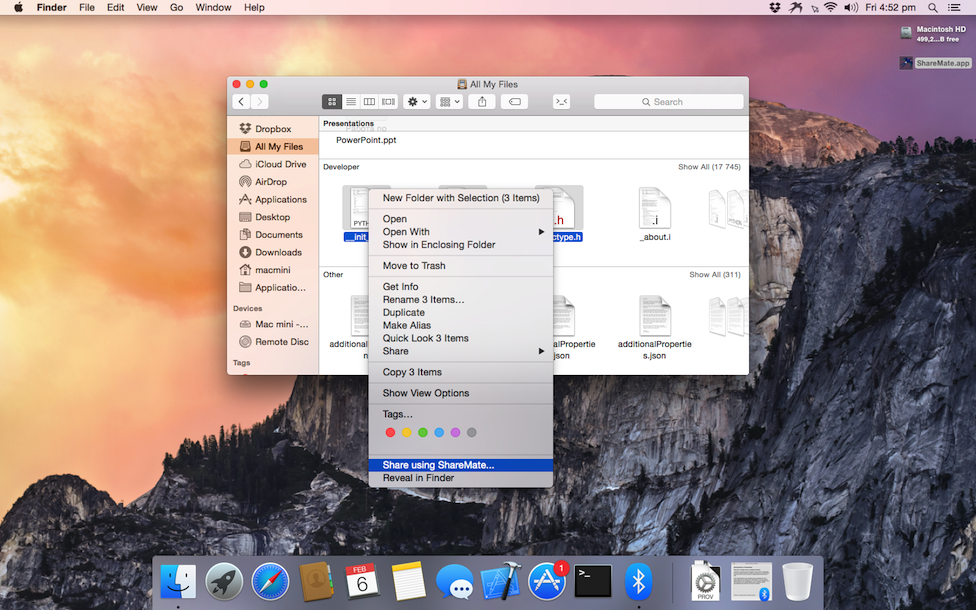Select the _about.i file
This screenshot has height=610, width=976.
[655, 214]
